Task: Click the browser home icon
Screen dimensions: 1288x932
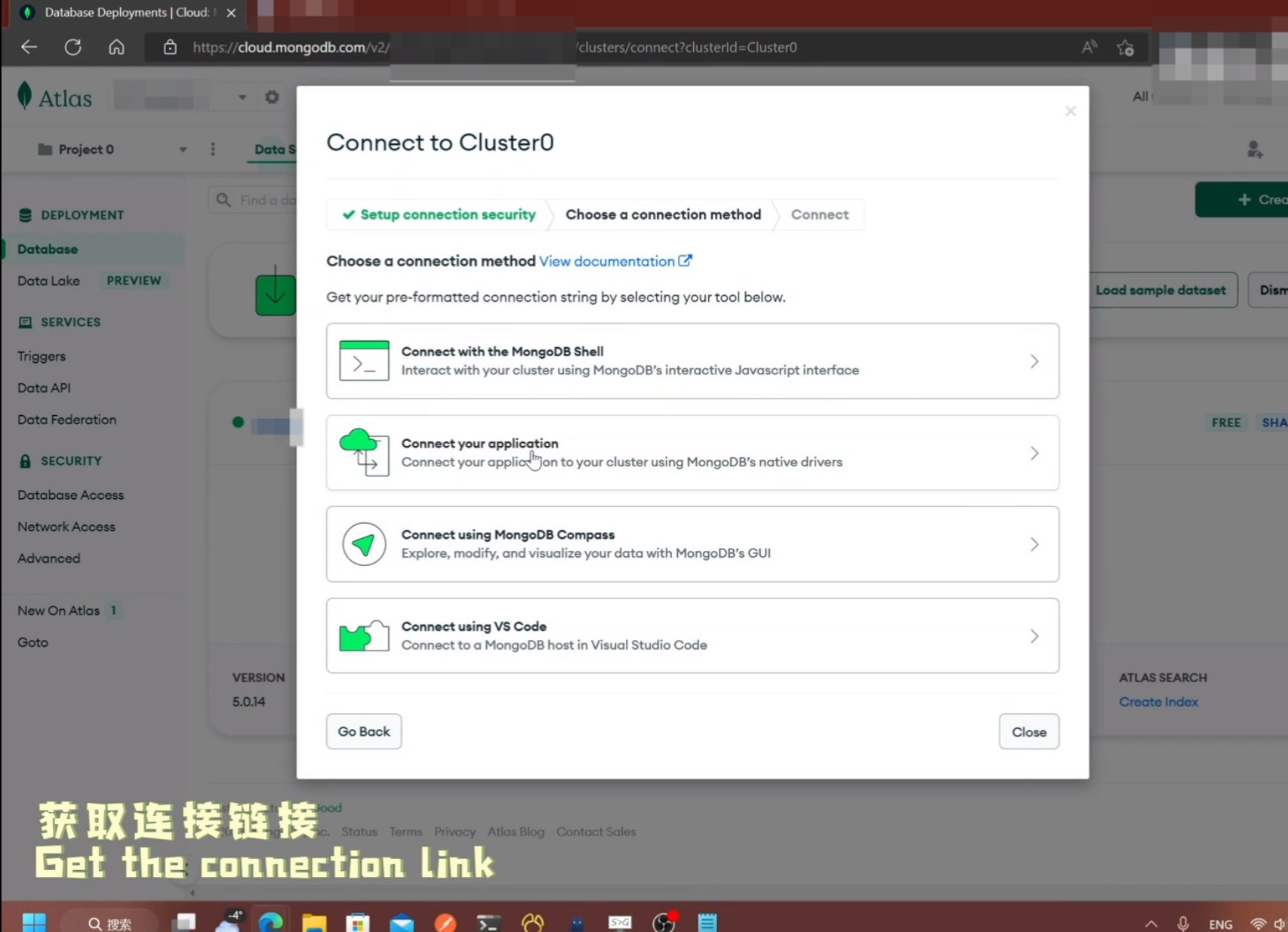Action: pos(116,47)
